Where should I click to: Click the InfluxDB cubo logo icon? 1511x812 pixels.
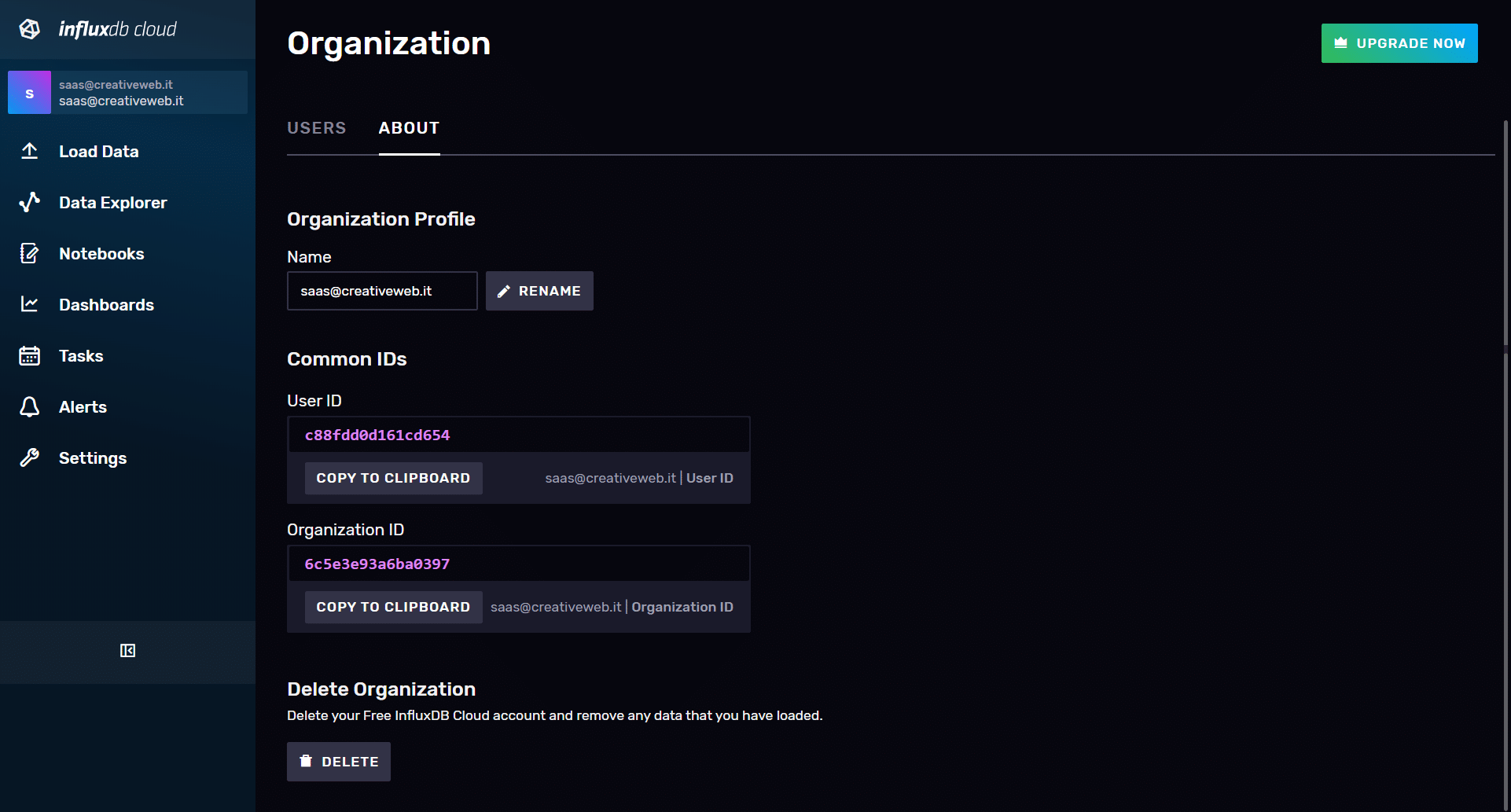tap(30, 29)
